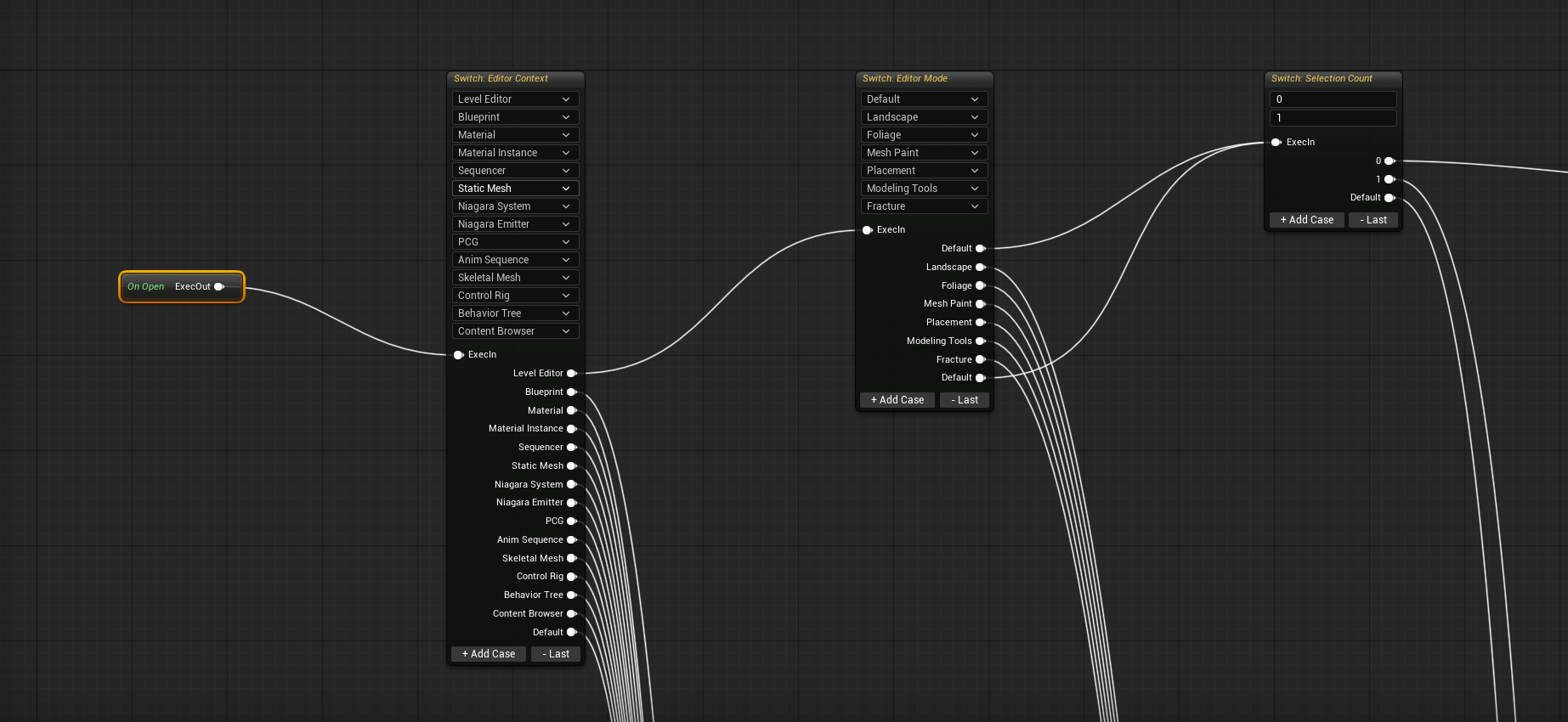Click Control Rig output pin
1568x722 pixels.
572,577
